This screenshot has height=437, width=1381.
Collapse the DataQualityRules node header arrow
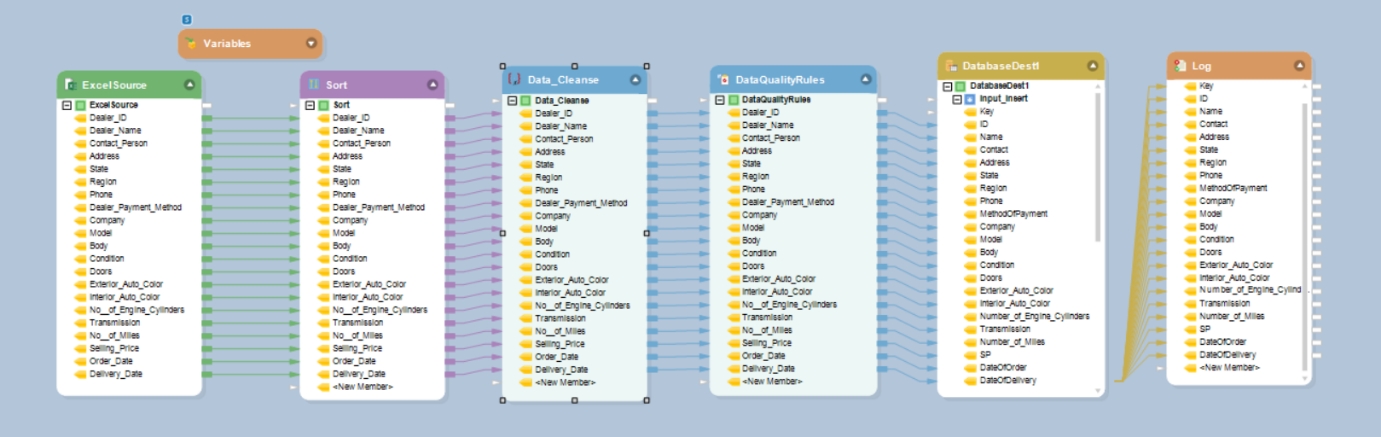(x=865, y=80)
